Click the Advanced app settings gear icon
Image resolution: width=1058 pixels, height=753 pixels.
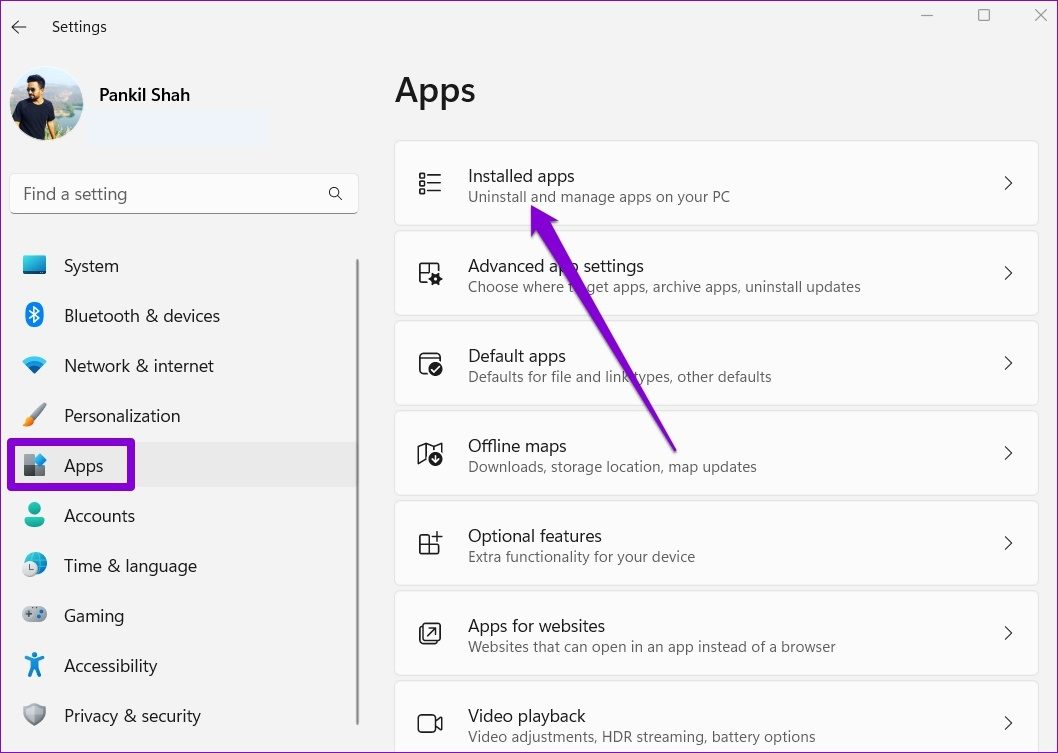pyautogui.click(x=430, y=274)
